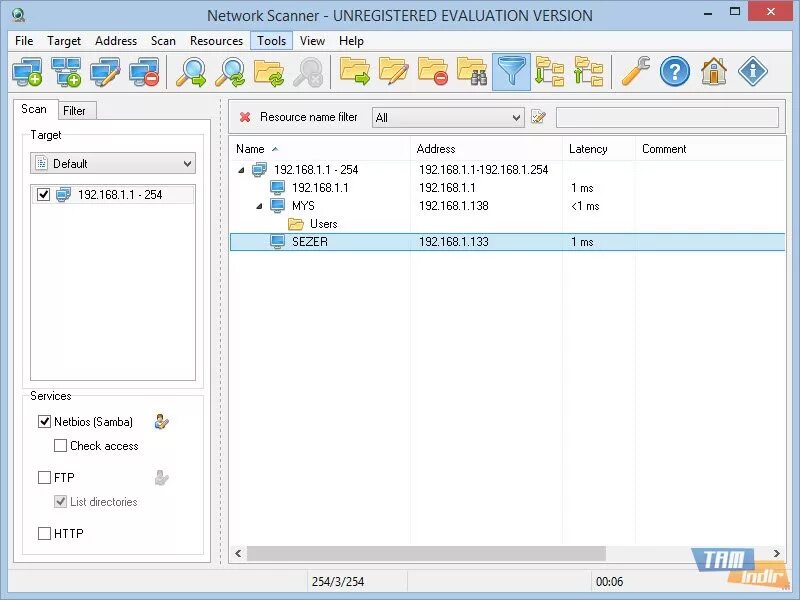Select the MYS computer row

508,206
